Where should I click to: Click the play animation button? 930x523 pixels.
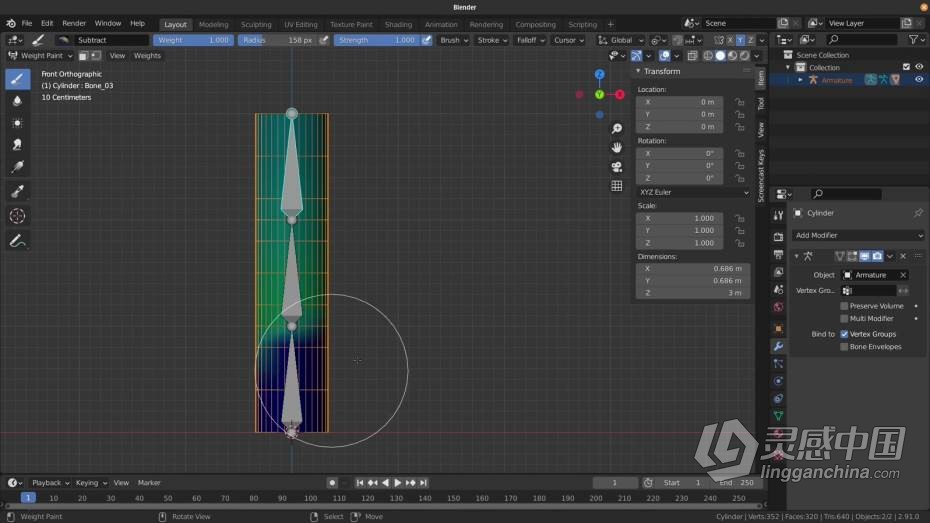(x=397, y=483)
